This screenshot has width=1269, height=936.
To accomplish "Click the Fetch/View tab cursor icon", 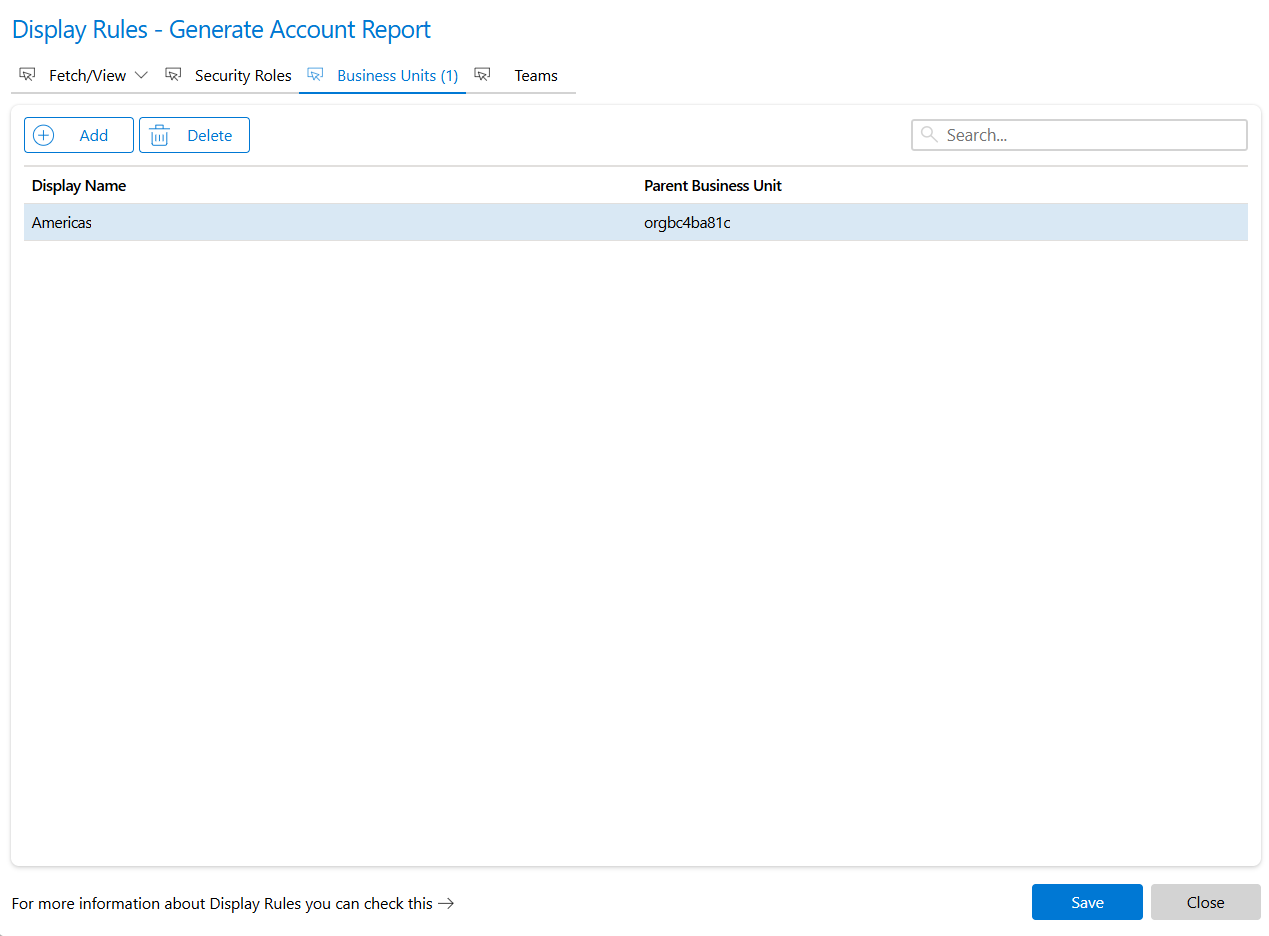I will coord(27,75).
